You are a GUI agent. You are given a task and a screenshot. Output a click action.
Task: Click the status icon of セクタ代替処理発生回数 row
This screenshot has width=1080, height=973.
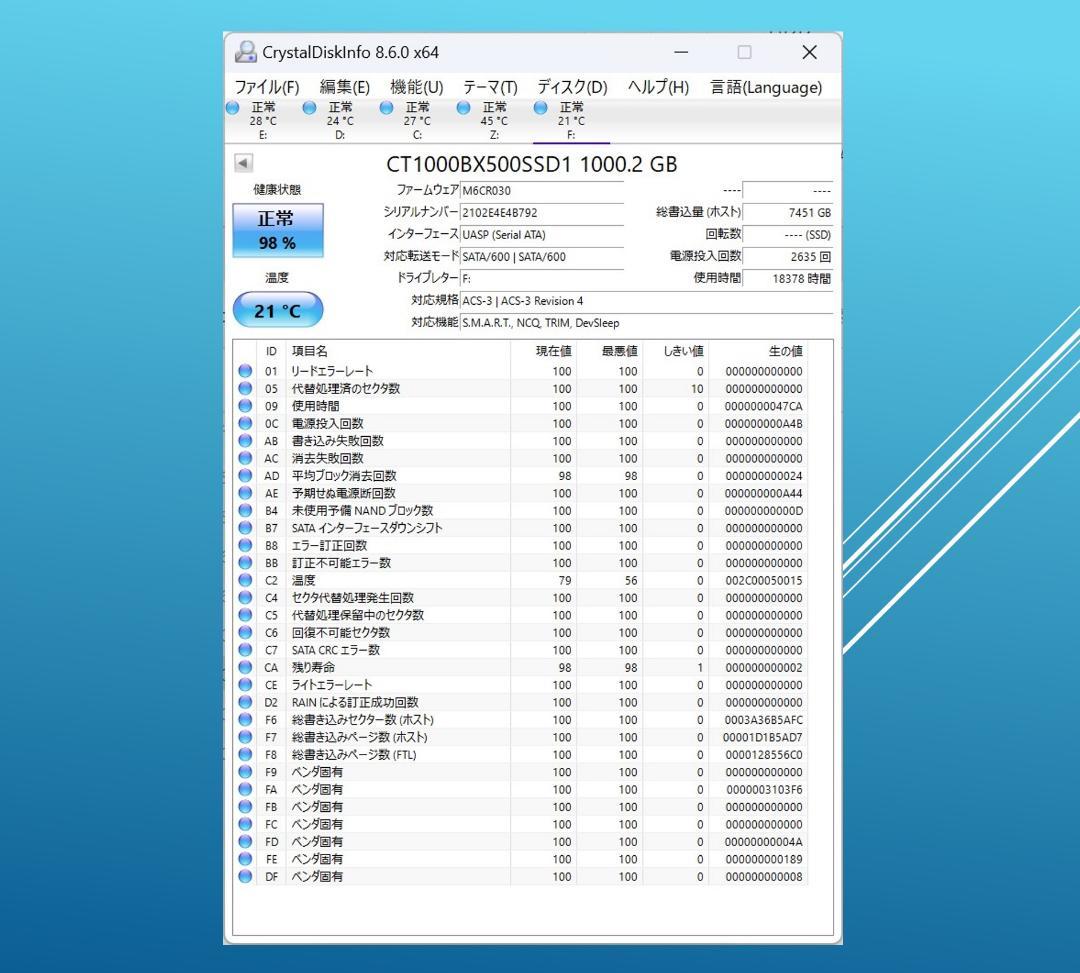tap(245, 597)
